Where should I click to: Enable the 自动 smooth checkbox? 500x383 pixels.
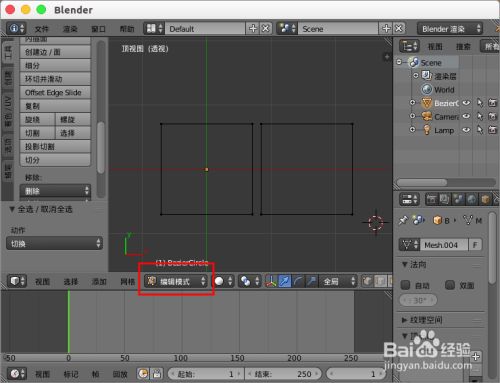click(x=405, y=285)
